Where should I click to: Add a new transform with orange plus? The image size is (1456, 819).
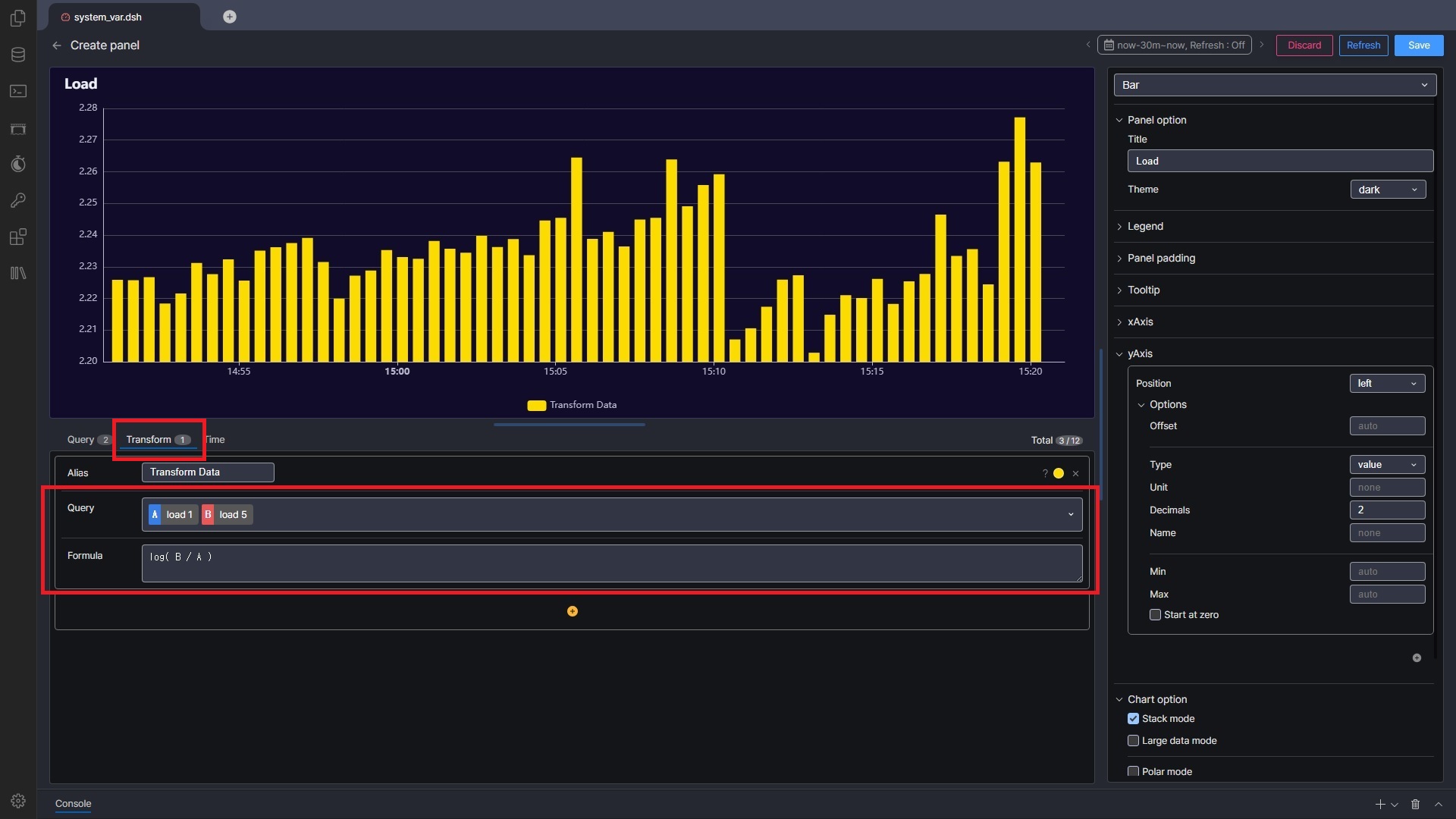click(573, 611)
